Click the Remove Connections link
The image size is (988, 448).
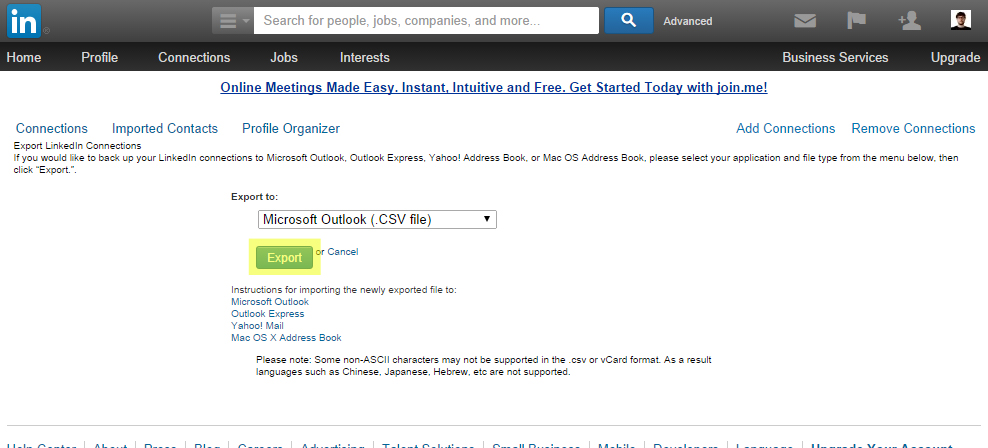click(913, 129)
